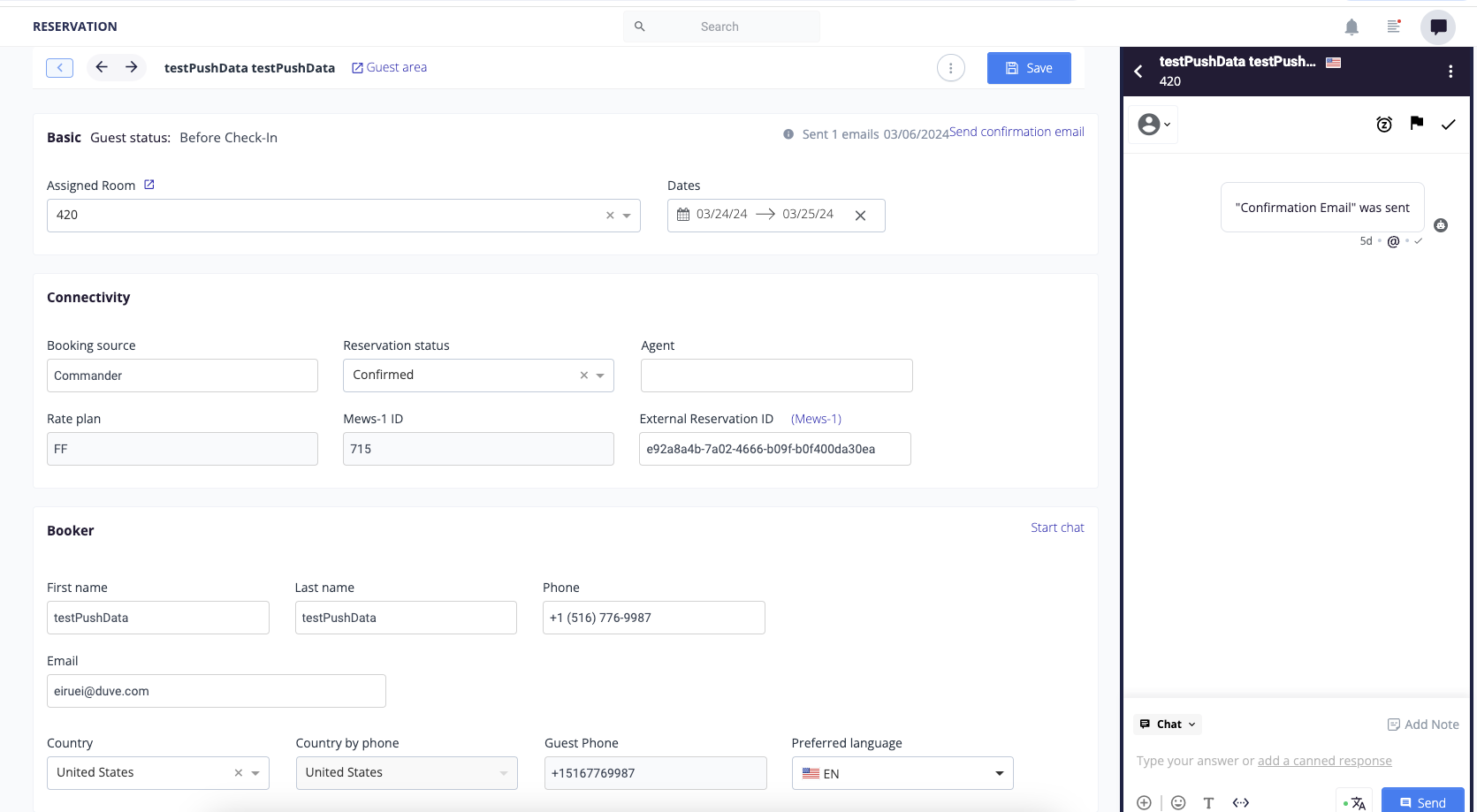Image resolution: width=1477 pixels, height=812 pixels.
Task: Open the Preferred language EN dropdown
Action: pyautogui.click(x=902, y=773)
